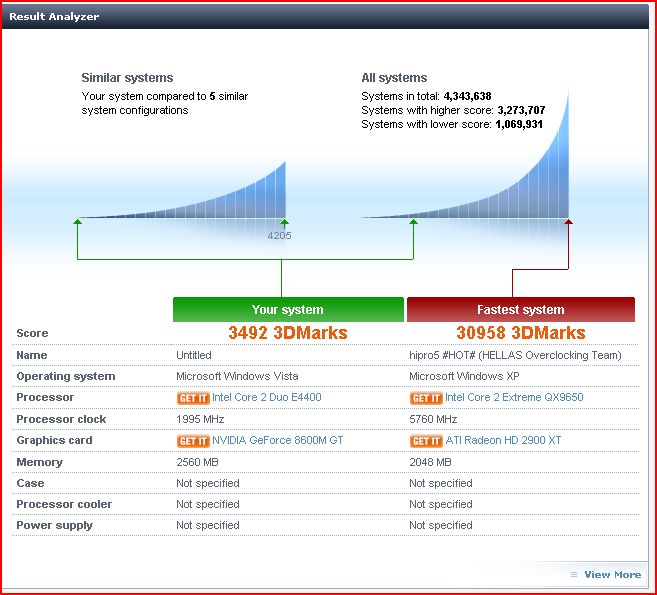Click the 3492 3DMarks score
This screenshot has width=657, height=595.
(288, 333)
